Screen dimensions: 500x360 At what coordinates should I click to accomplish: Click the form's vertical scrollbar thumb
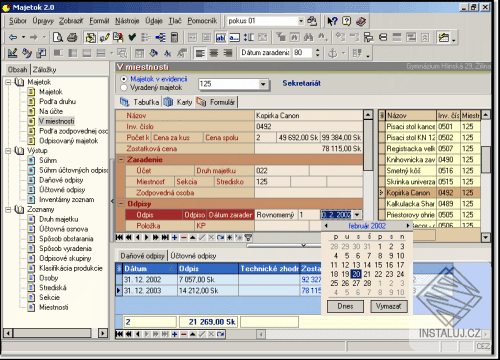coord(368,145)
